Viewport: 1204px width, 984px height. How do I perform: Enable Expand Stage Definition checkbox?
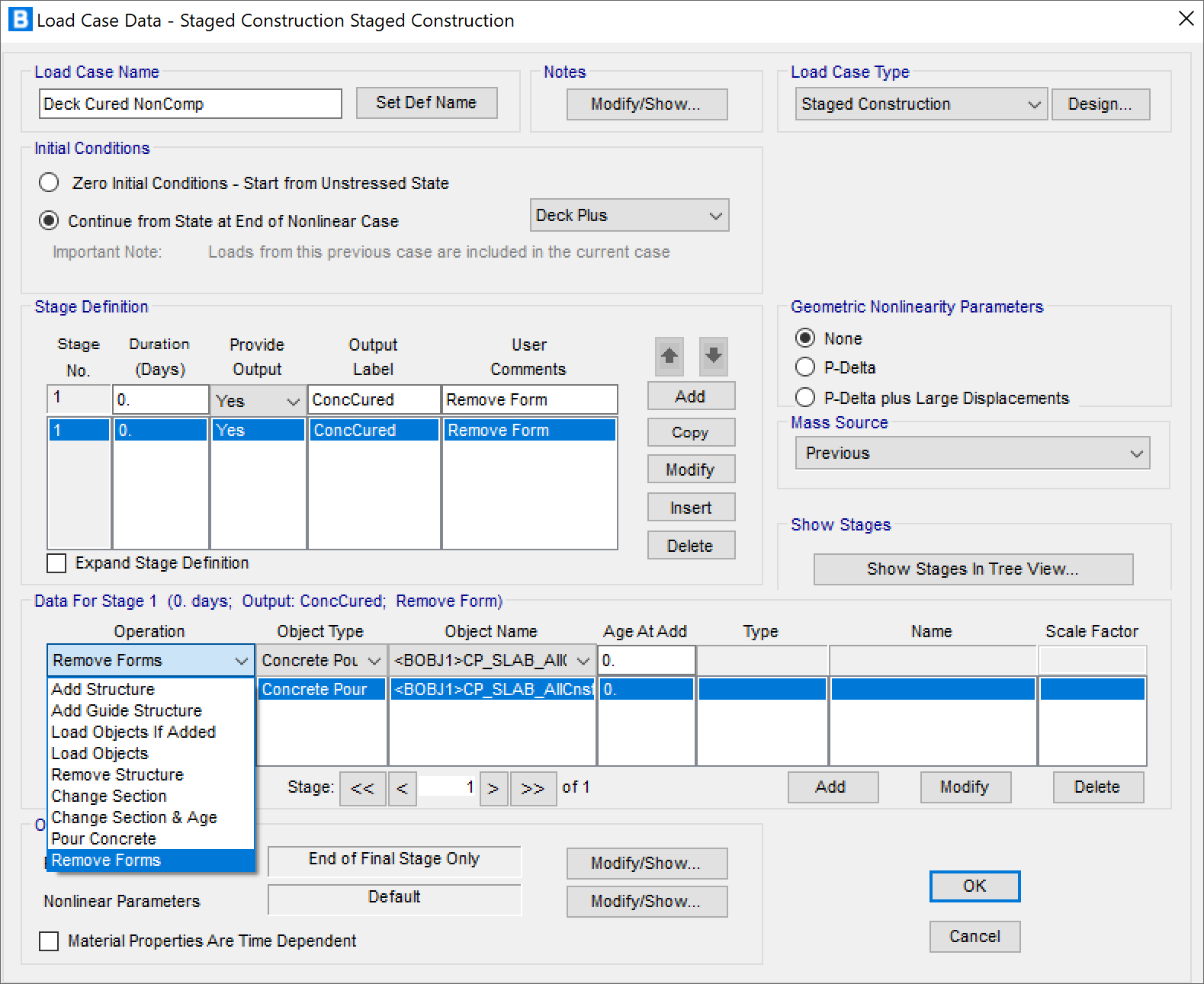pyautogui.click(x=56, y=563)
